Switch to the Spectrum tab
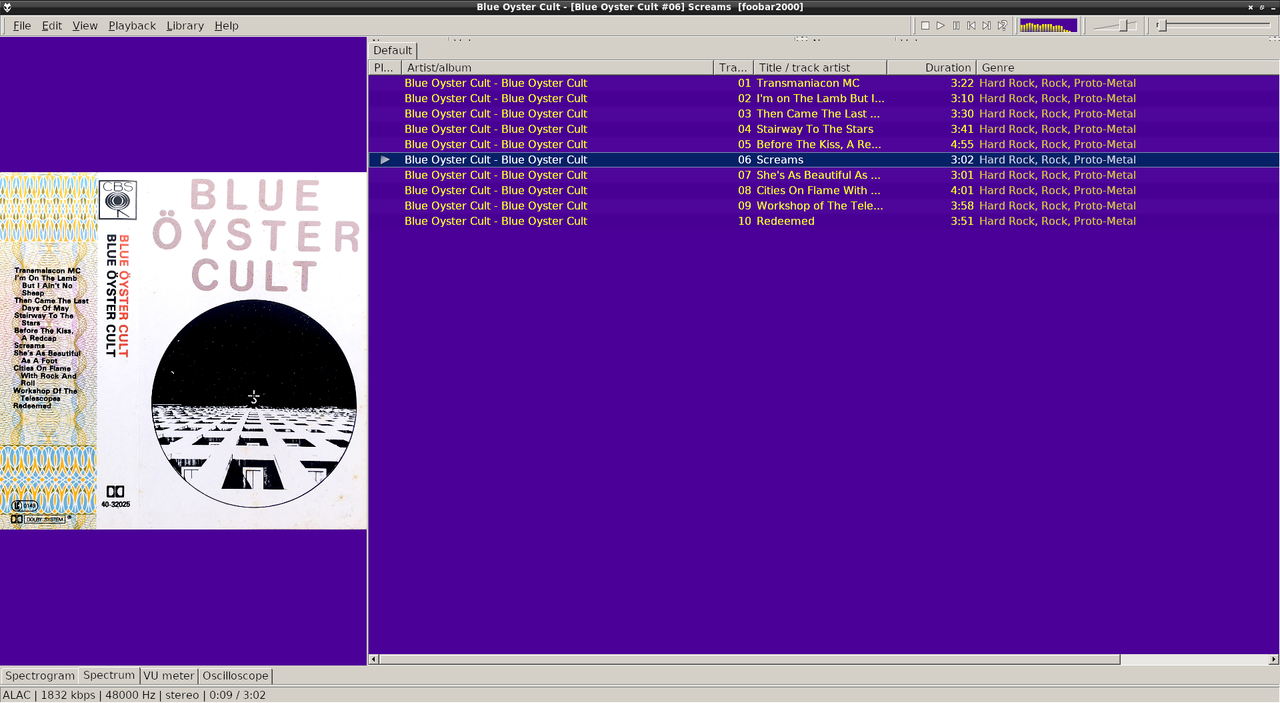The width and height of the screenshot is (1280, 703). point(109,676)
